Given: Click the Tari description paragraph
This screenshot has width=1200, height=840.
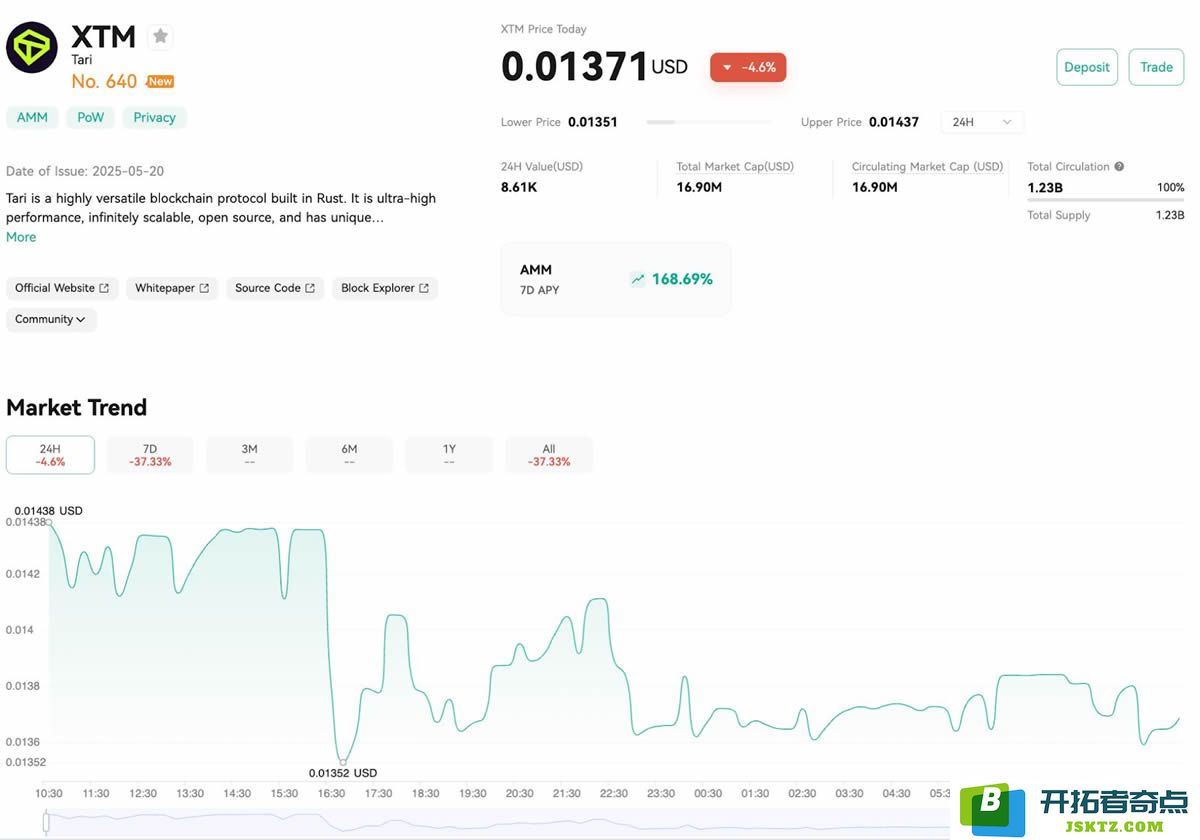Looking at the screenshot, I should point(221,208).
